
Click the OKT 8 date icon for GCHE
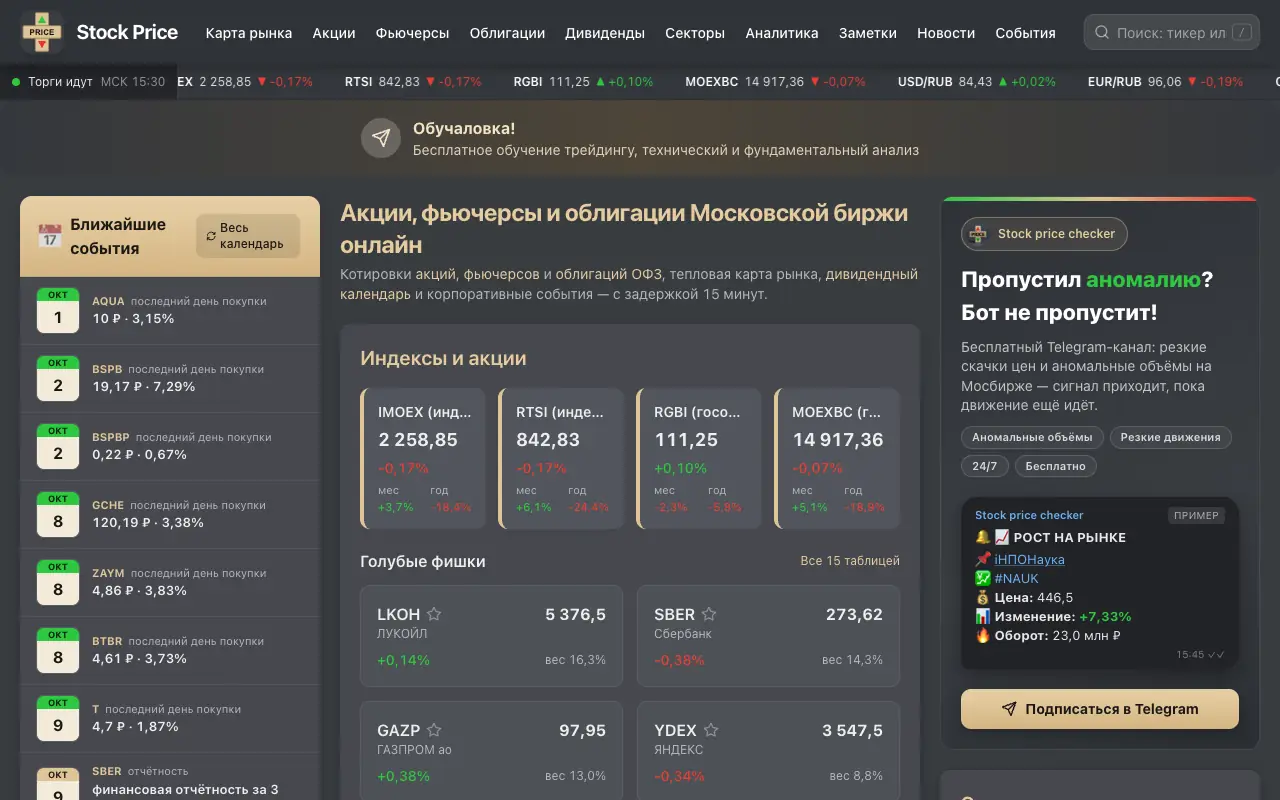click(58, 514)
